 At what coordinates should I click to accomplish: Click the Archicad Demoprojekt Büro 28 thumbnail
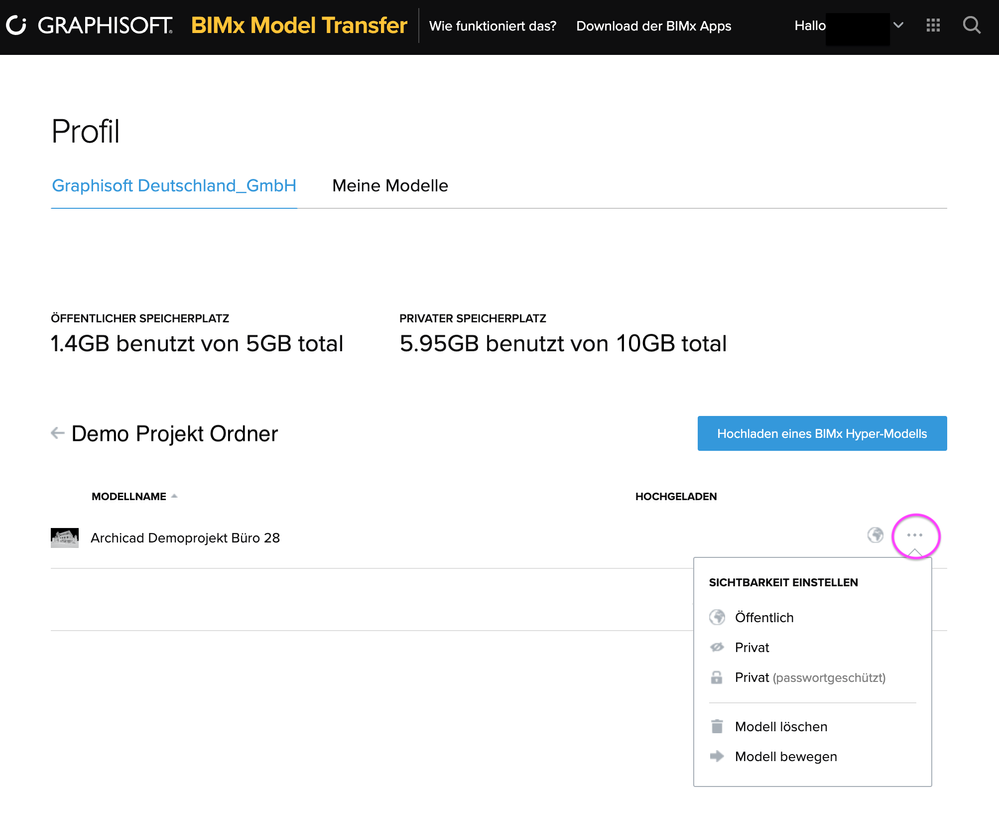click(x=65, y=538)
